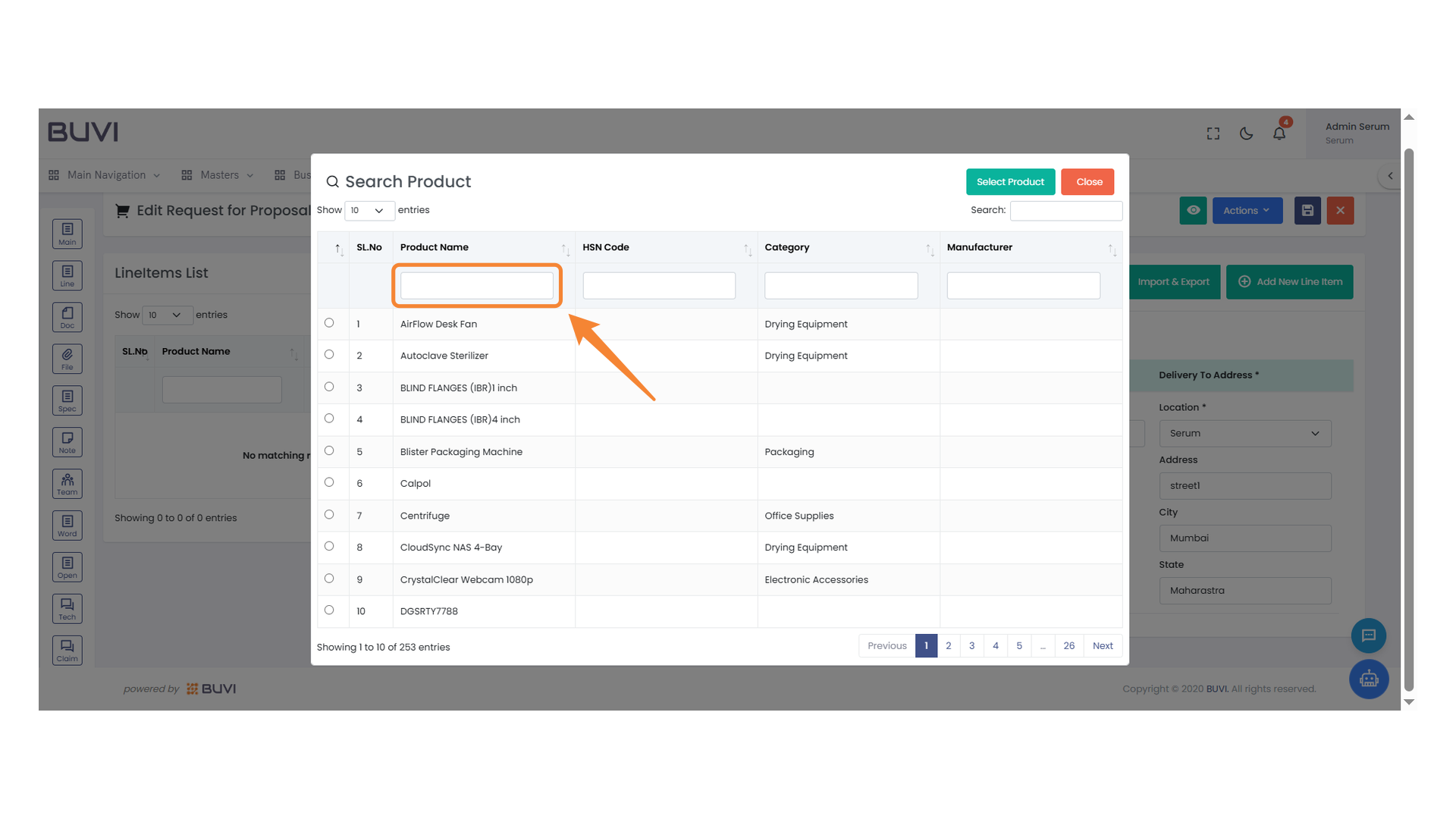Select the radio button for Centrifuge
The width and height of the screenshot is (1456, 819).
[329, 513]
